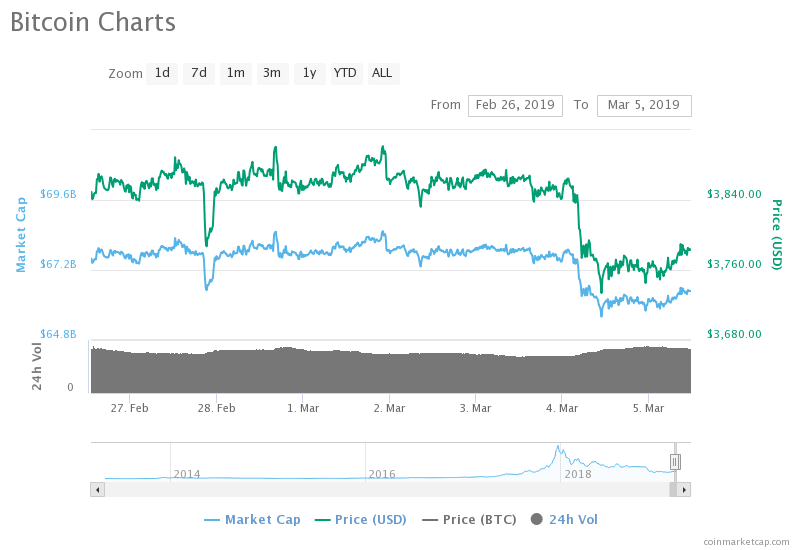This screenshot has width=800, height=550.
Task: Click the 2016 area in navigator timeline
Action: click(381, 472)
